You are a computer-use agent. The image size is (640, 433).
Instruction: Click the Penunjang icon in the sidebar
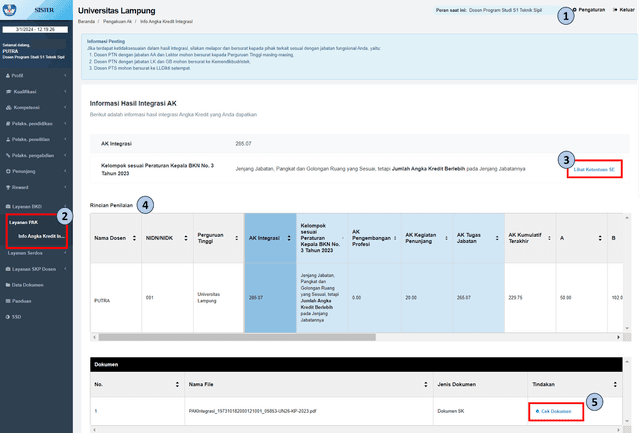(x=8, y=171)
